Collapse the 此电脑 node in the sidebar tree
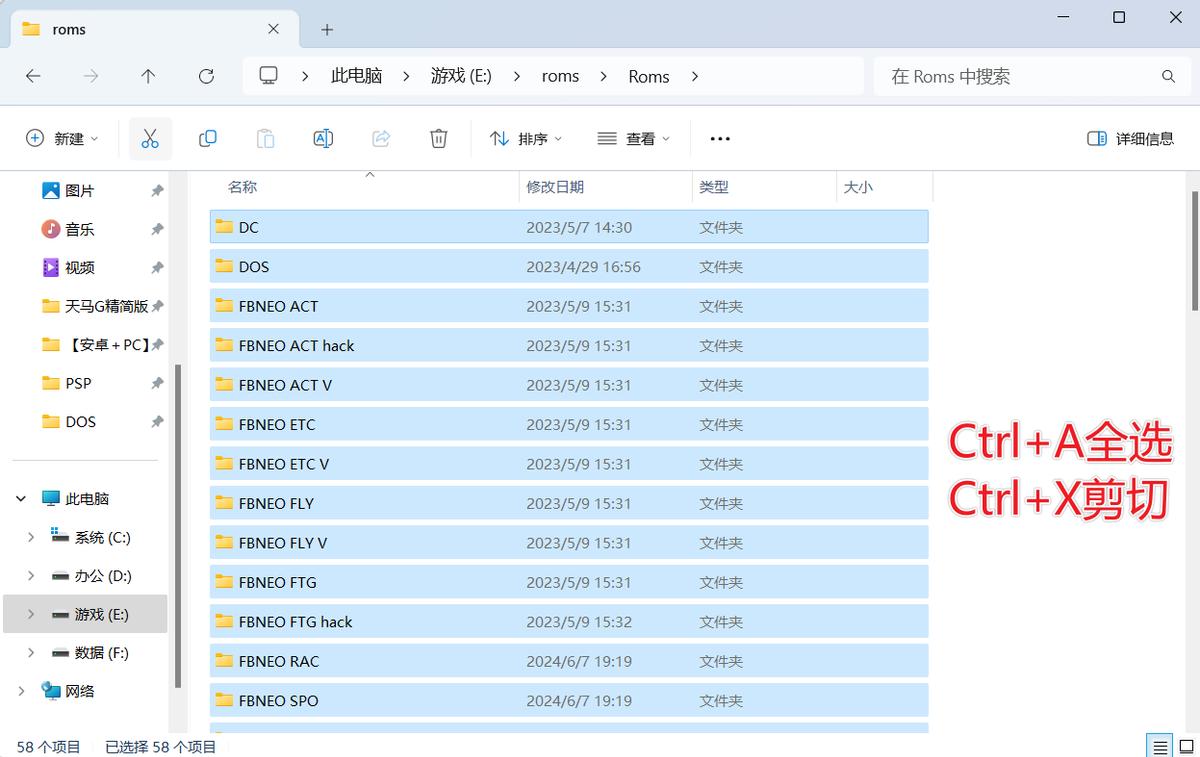Image resolution: width=1200 pixels, height=757 pixels. point(22,498)
